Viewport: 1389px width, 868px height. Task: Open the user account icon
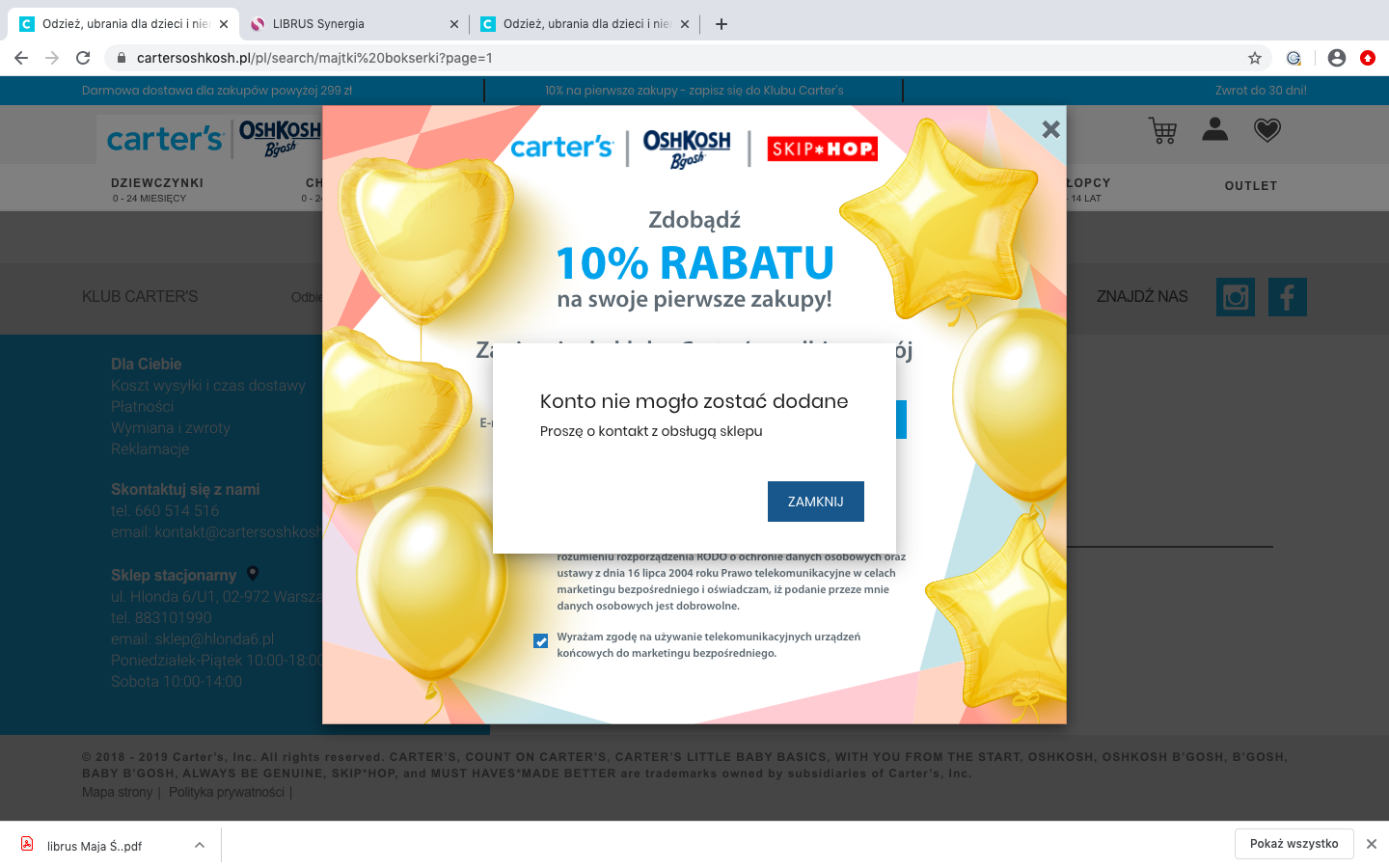coord(1214,129)
